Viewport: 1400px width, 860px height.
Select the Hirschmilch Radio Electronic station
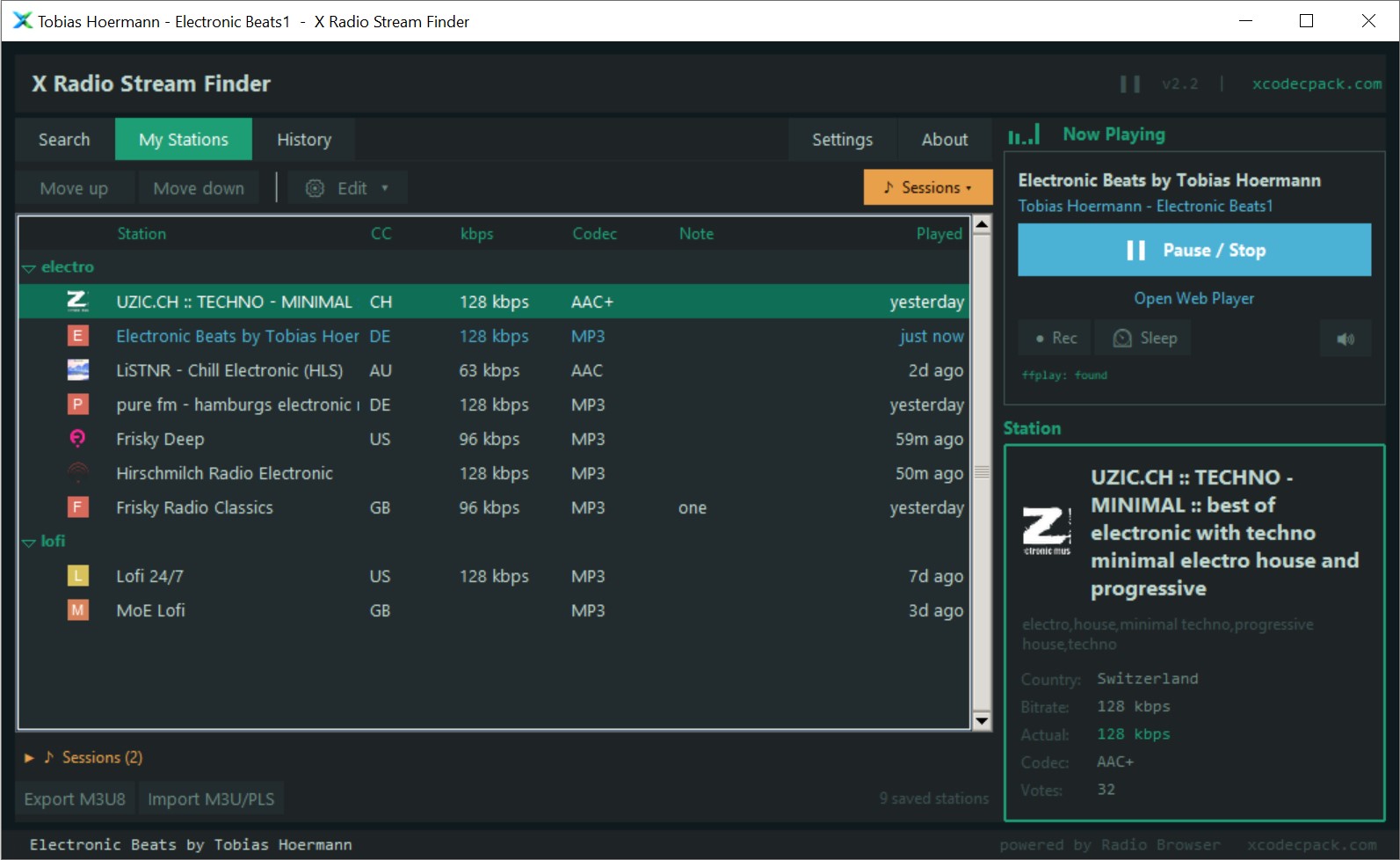[494, 473]
